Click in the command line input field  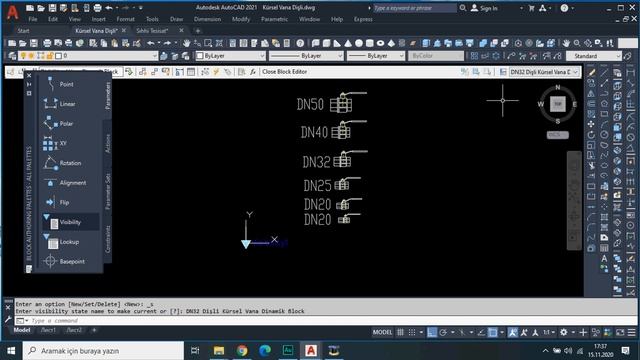click(327, 321)
